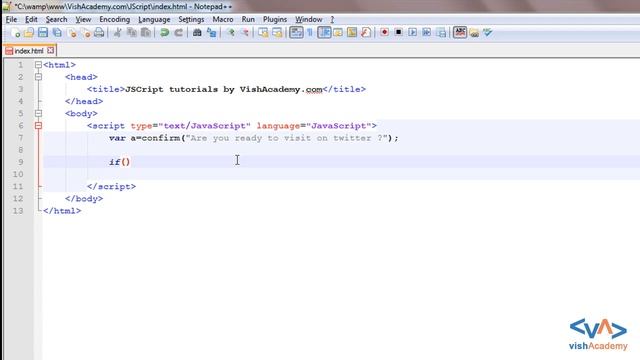Open the File menu
This screenshot has height=360, width=640.
pyautogui.click(x=11, y=20)
